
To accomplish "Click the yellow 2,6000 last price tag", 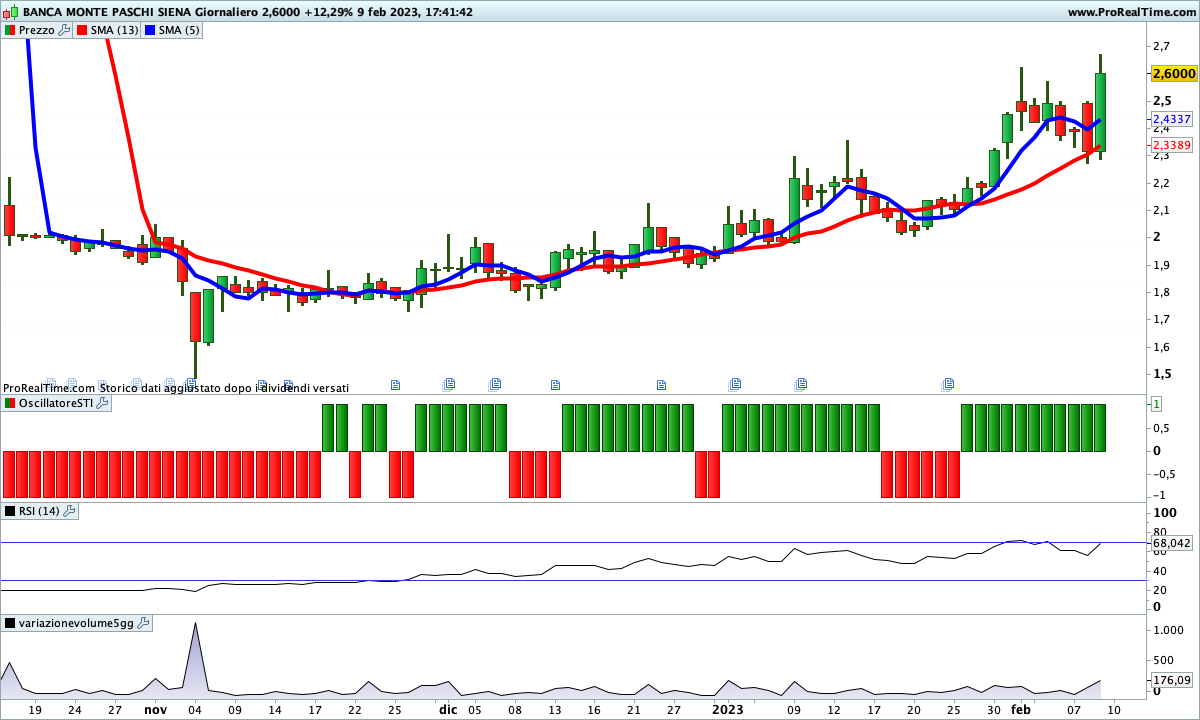I will point(1174,74).
